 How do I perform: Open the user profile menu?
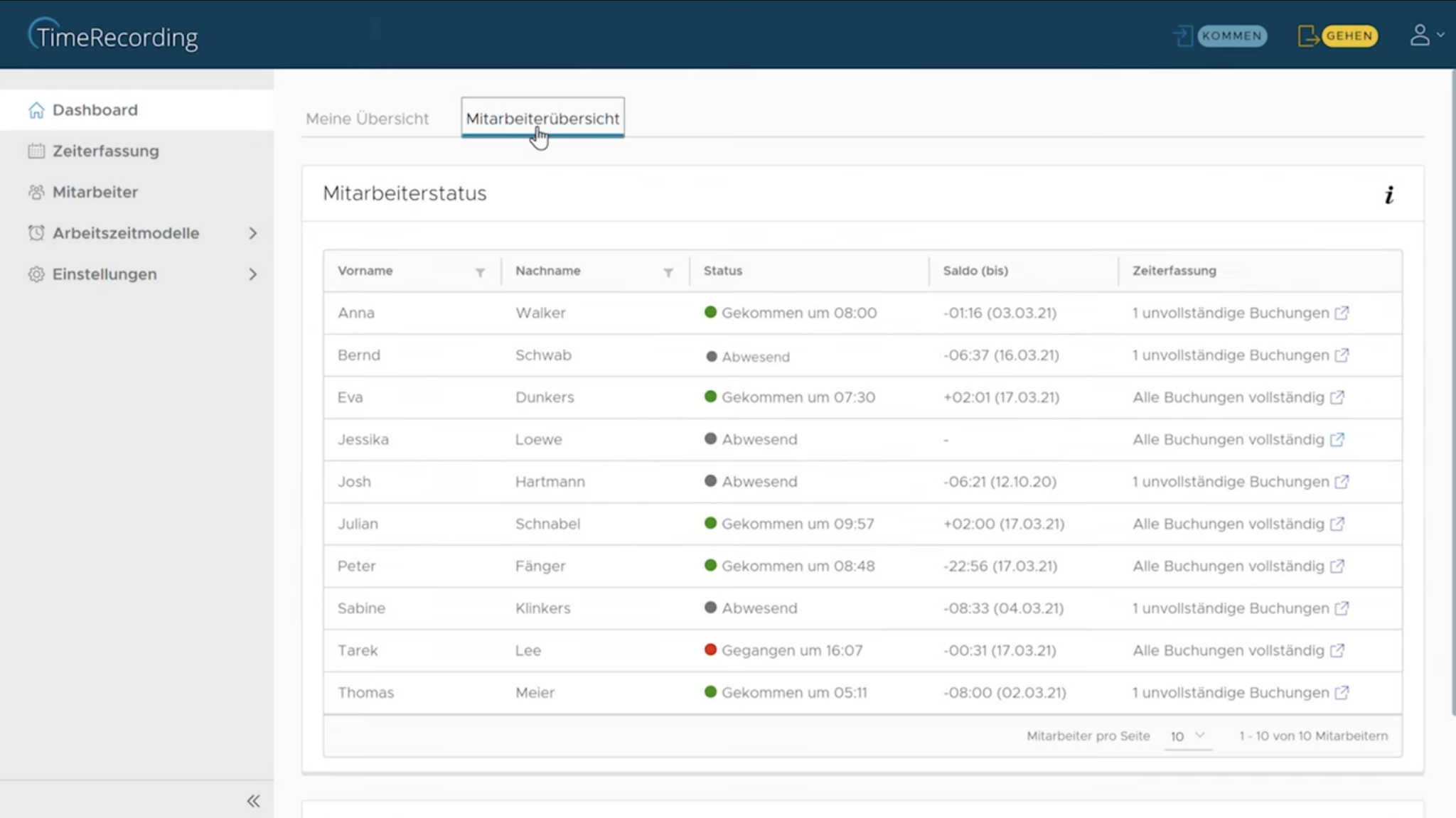point(1426,35)
